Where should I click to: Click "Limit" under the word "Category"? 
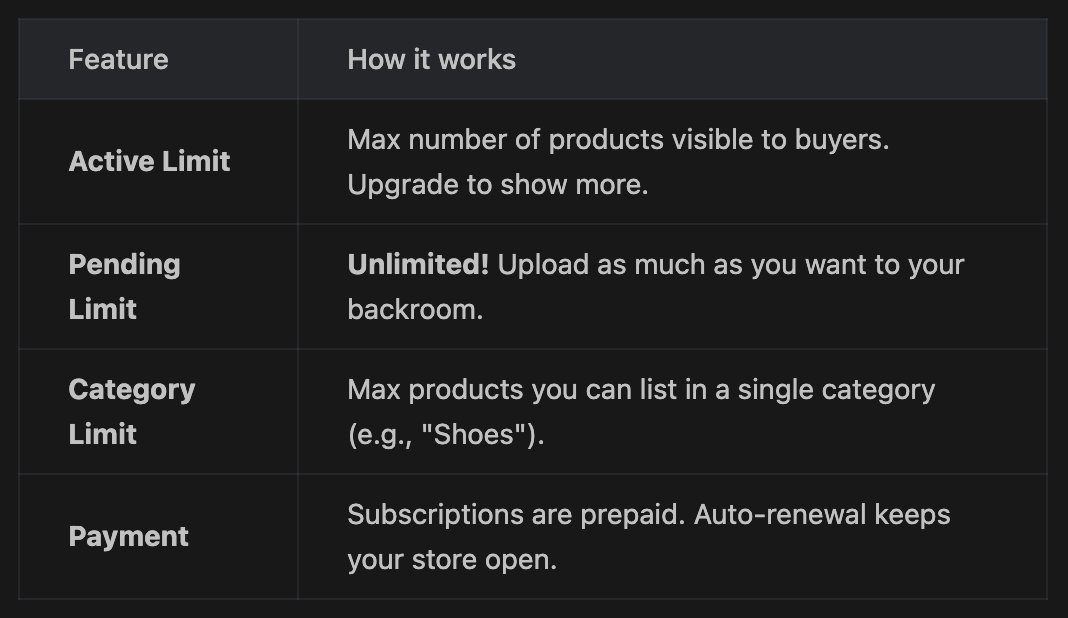click(x=102, y=435)
